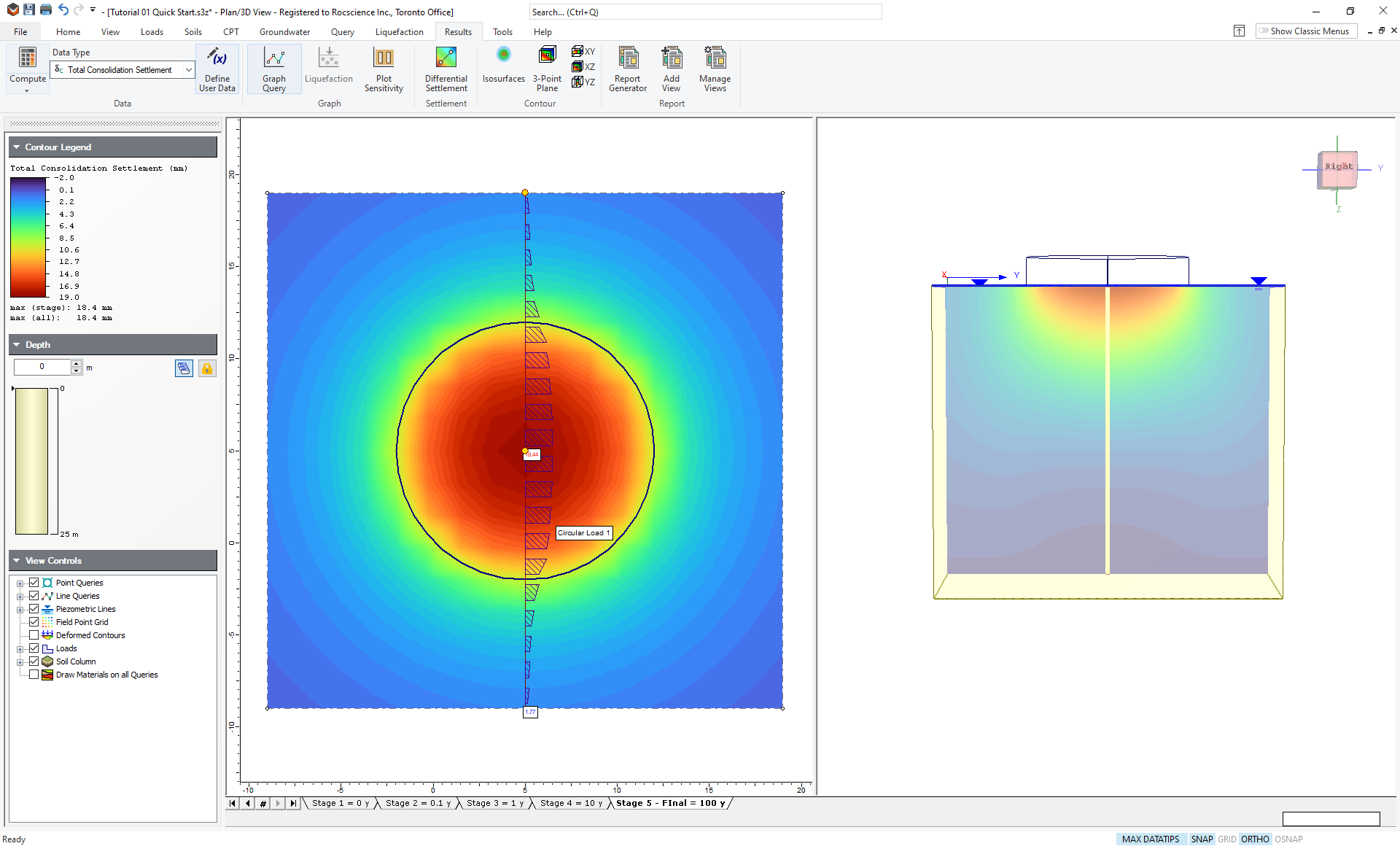Toggle SNAP in the status bar
Image resolution: width=1400 pixels, height=846 pixels.
pos(1201,839)
